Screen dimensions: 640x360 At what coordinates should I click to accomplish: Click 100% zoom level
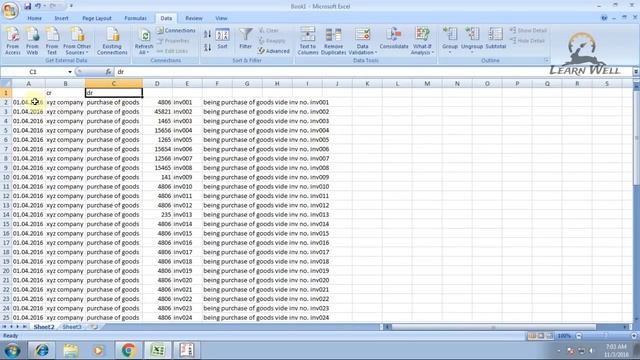point(564,336)
